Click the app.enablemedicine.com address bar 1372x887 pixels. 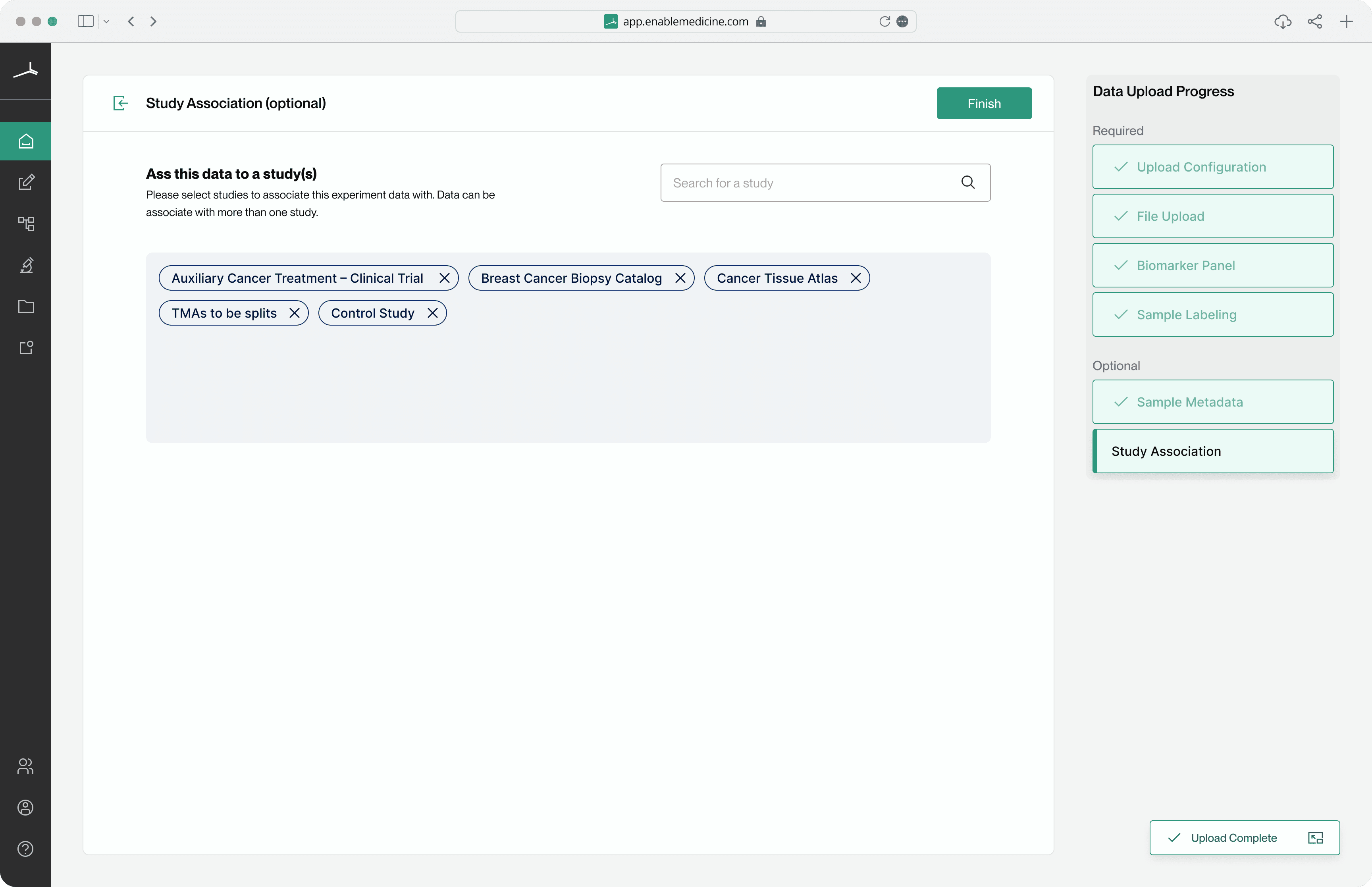685,21
